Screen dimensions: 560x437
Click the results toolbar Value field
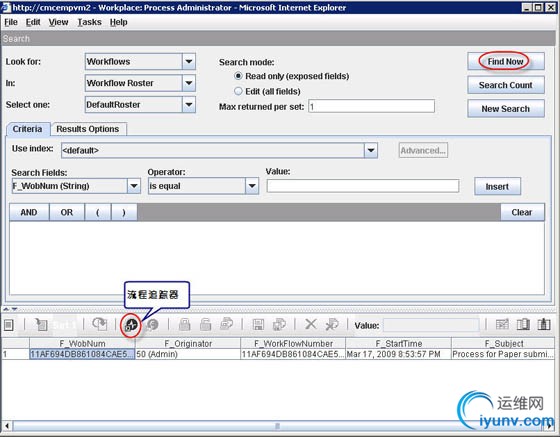(431, 325)
